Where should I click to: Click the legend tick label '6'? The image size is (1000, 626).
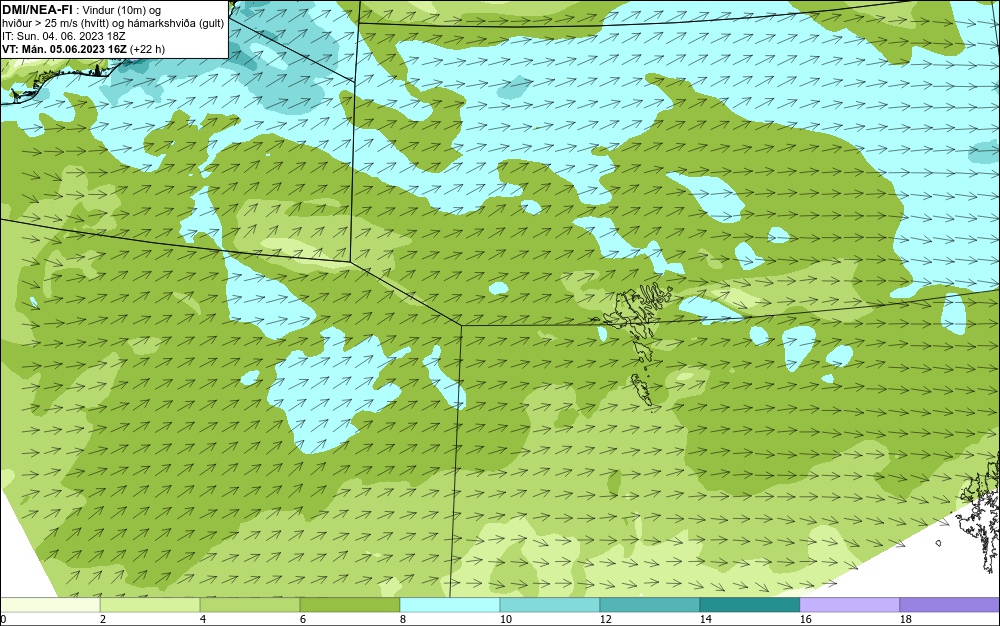coord(302,619)
